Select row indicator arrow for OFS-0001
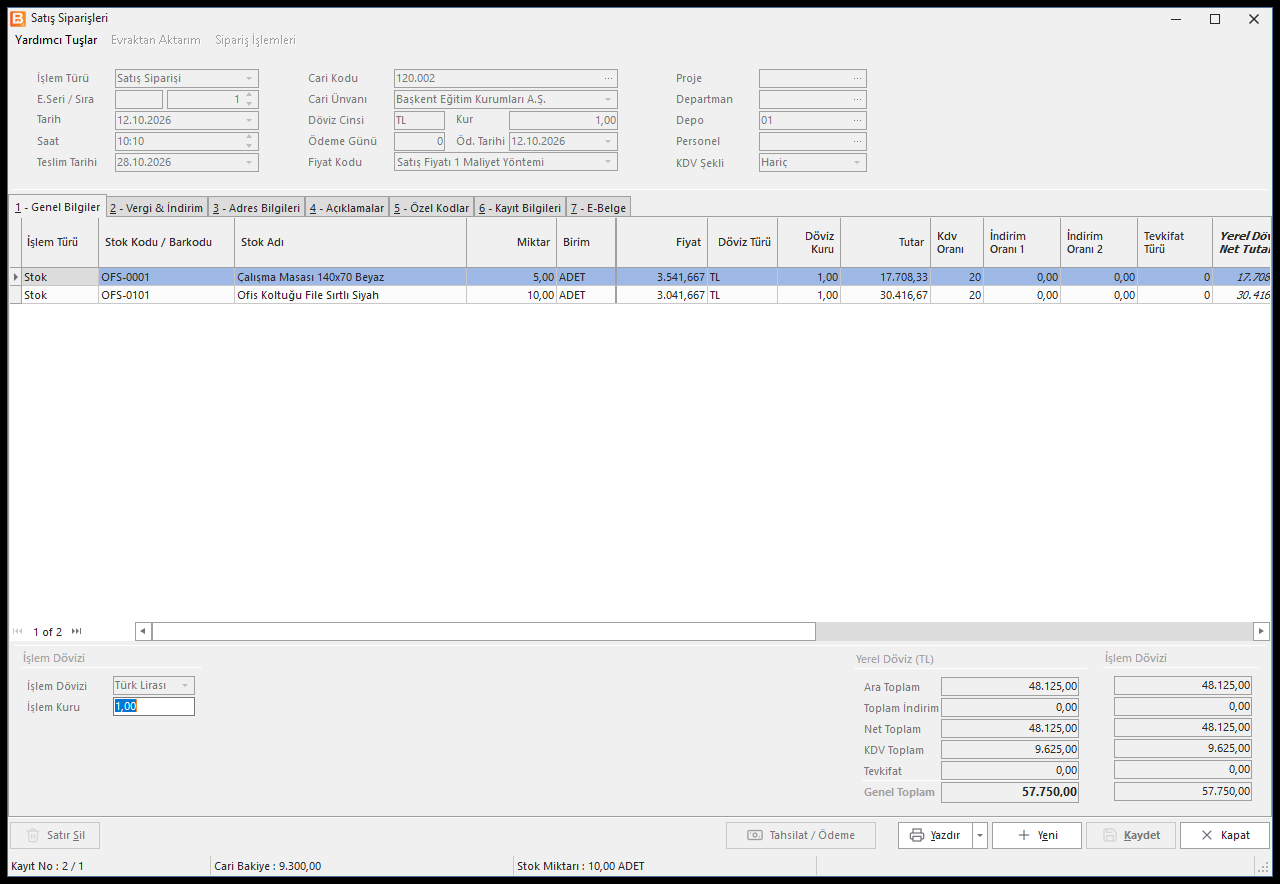The image size is (1280, 884). [x=15, y=277]
